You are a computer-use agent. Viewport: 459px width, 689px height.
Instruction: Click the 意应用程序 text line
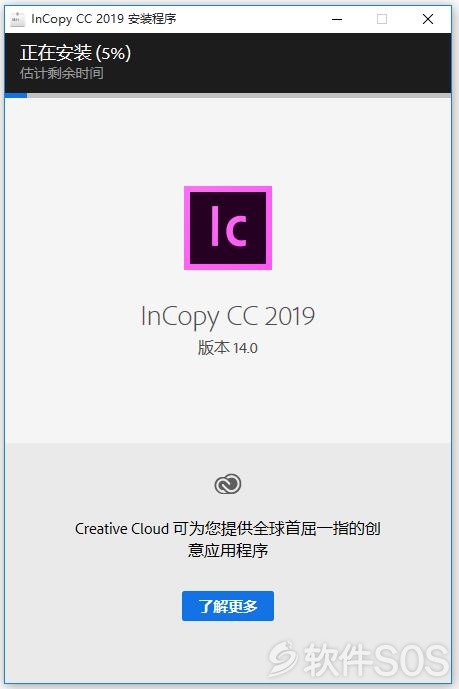coord(228,550)
